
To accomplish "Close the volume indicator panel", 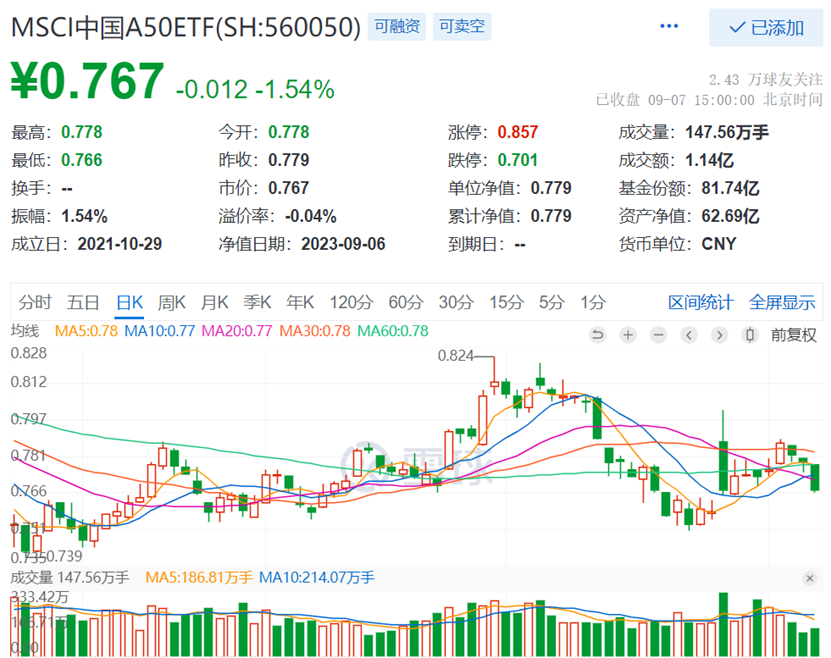I will pyautogui.click(x=809, y=578).
